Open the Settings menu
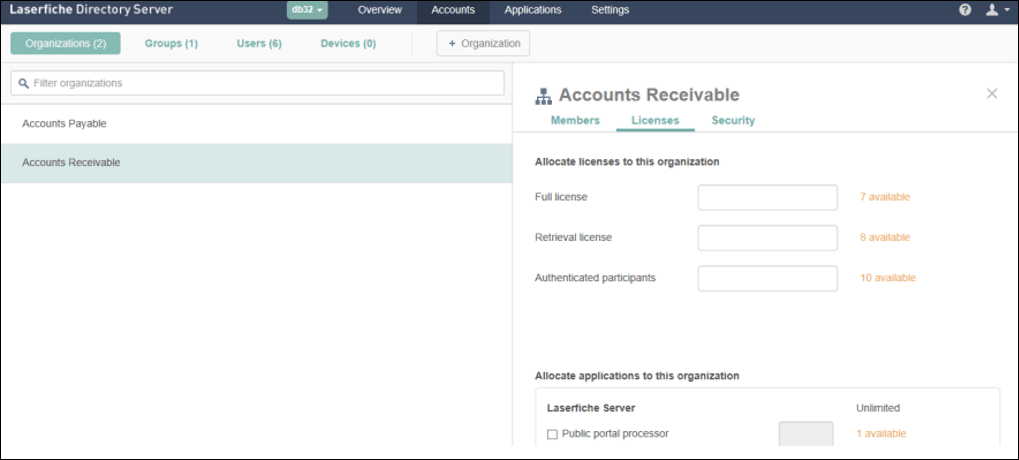1019x460 pixels. point(610,10)
